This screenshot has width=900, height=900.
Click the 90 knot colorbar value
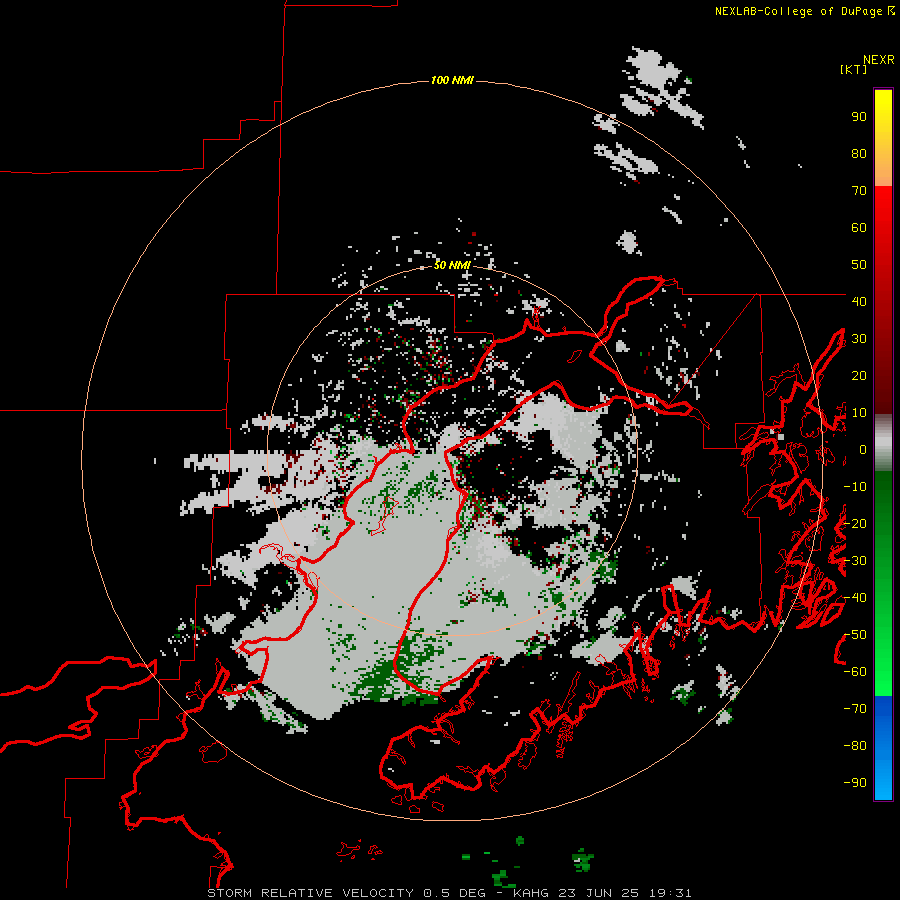[859, 117]
